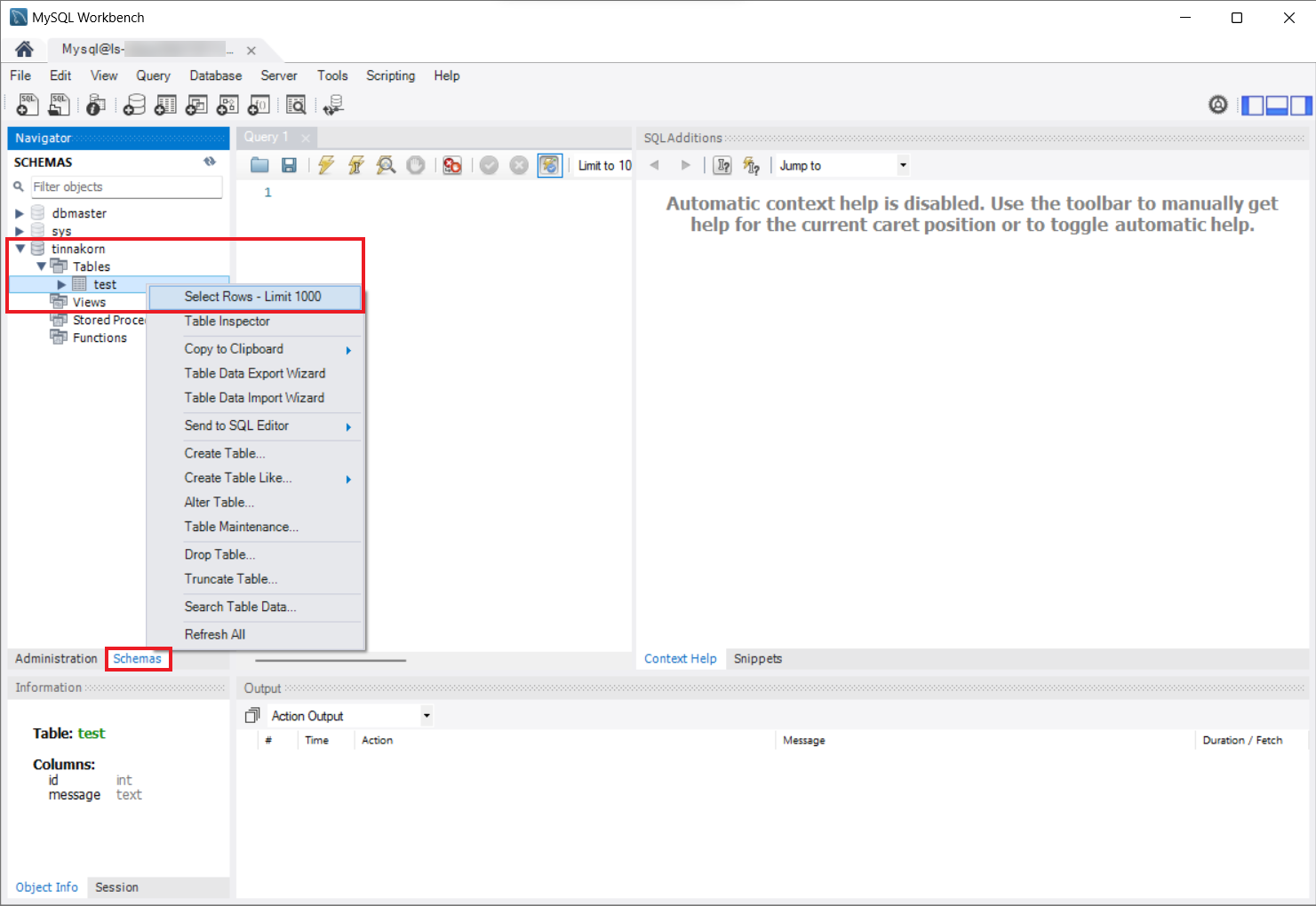Click the output copy icon

coord(252,716)
